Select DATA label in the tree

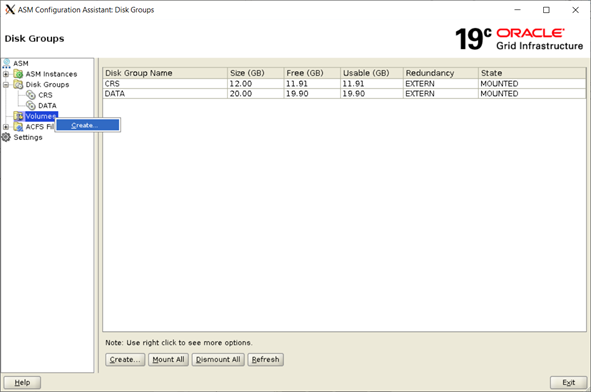[47, 106]
